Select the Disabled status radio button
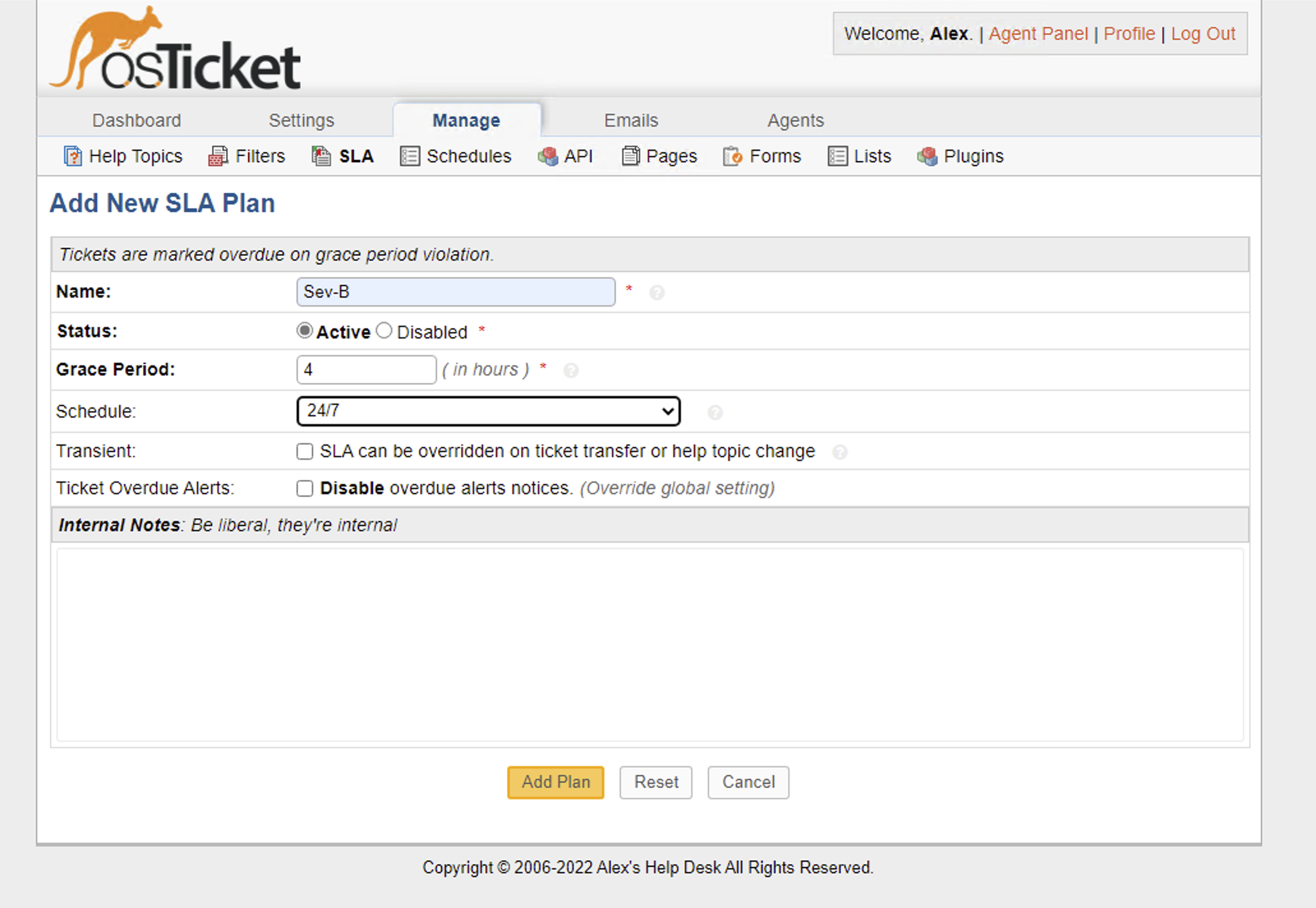Viewport: 1316px width, 908px height. coord(384,331)
